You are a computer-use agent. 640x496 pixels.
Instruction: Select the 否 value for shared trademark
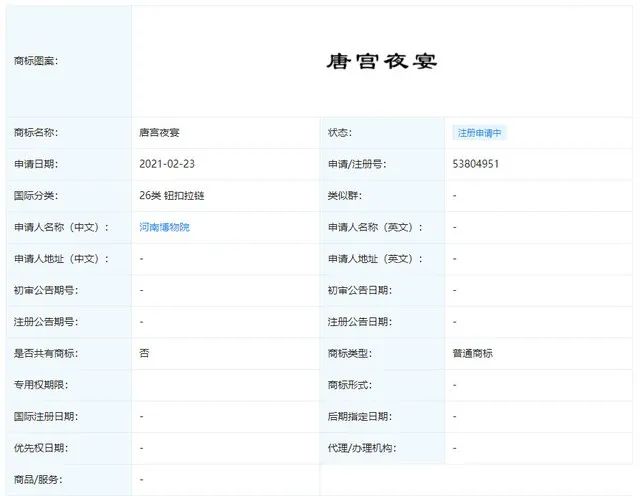(x=144, y=353)
